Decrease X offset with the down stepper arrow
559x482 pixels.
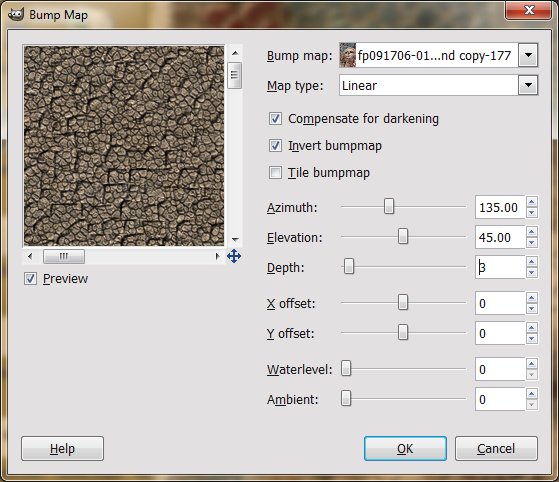tap(532, 309)
